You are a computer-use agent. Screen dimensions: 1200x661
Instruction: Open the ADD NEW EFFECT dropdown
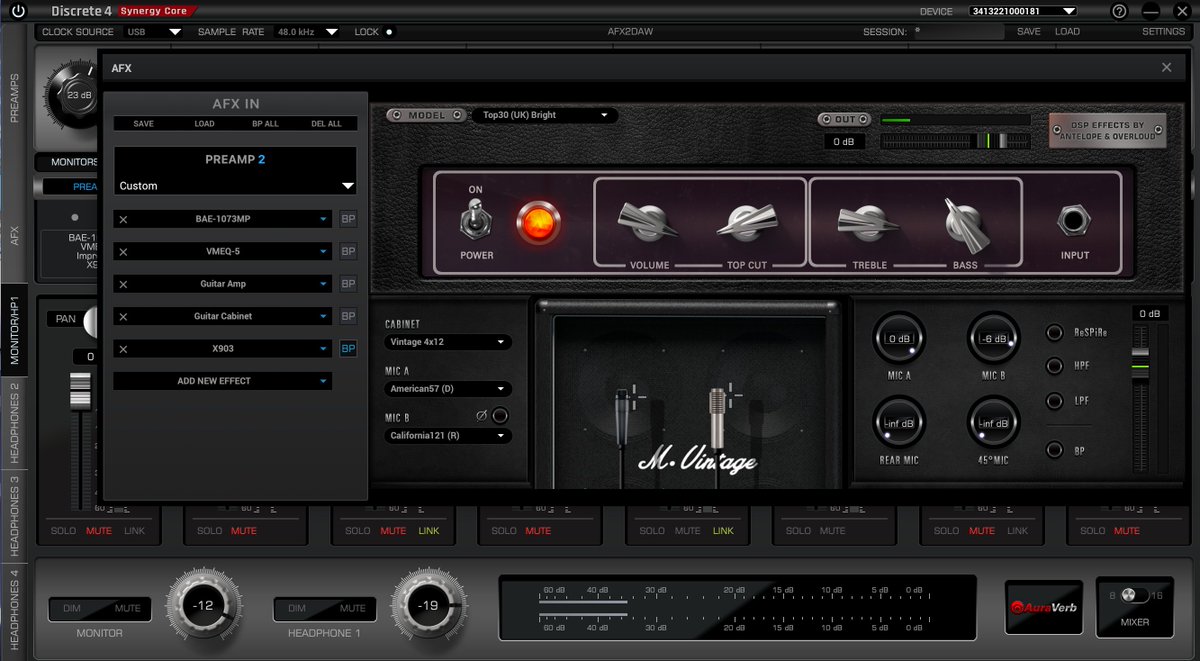(x=222, y=381)
